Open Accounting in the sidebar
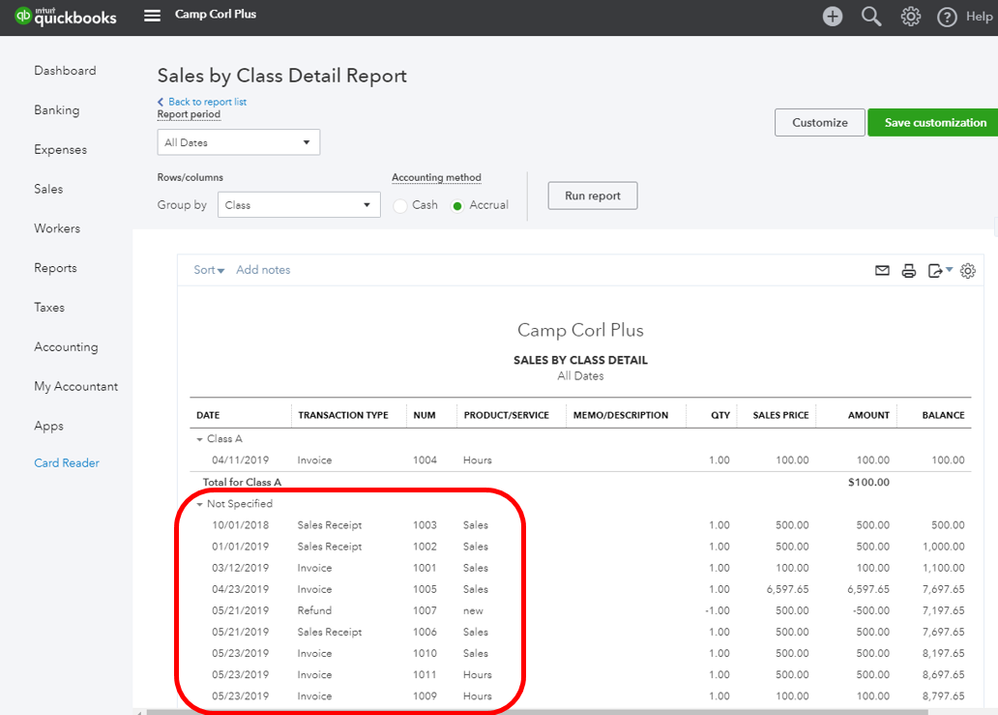This screenshot has width=998, height=715. click(66, 347)
